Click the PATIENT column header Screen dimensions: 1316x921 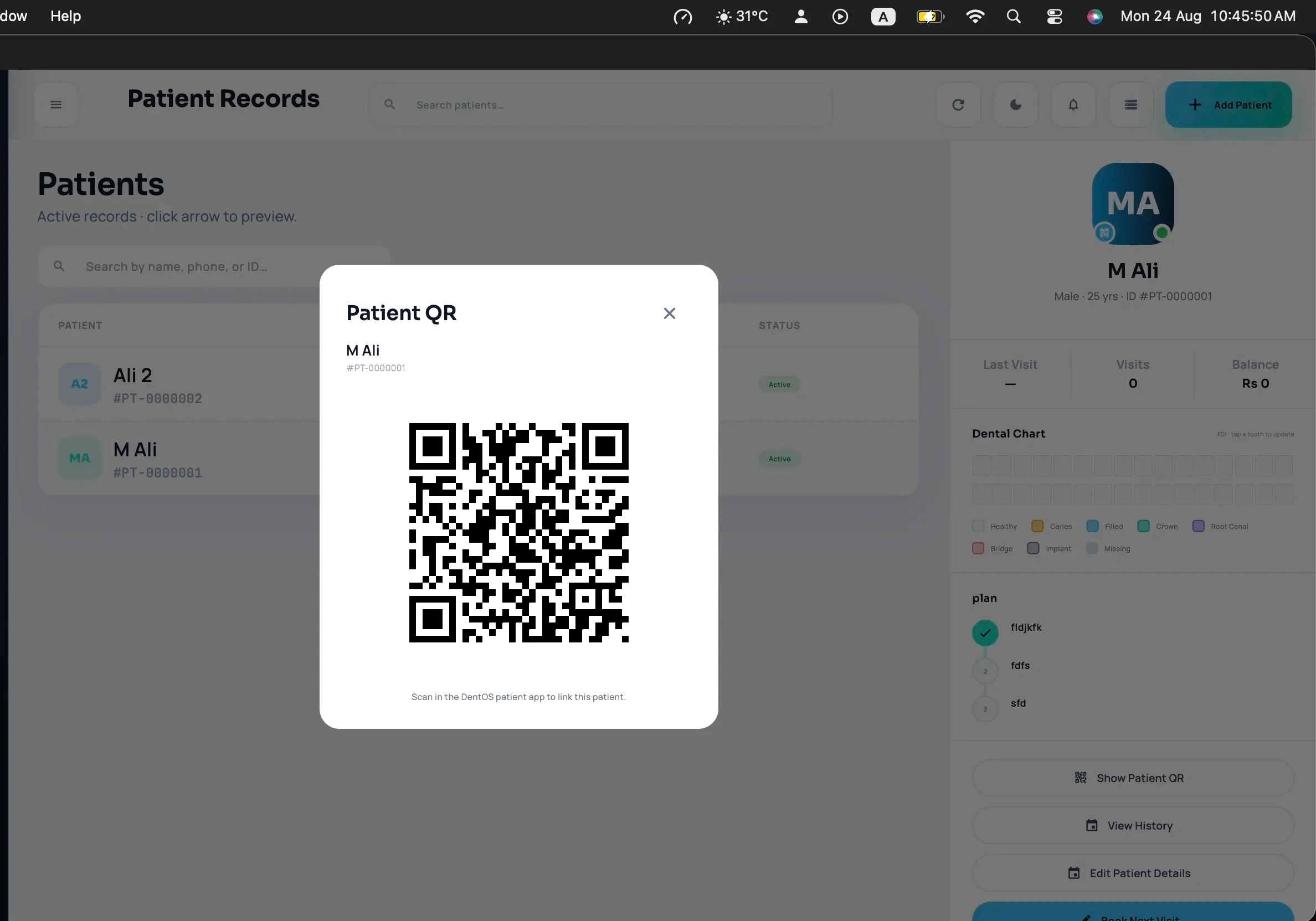[80, 326]
